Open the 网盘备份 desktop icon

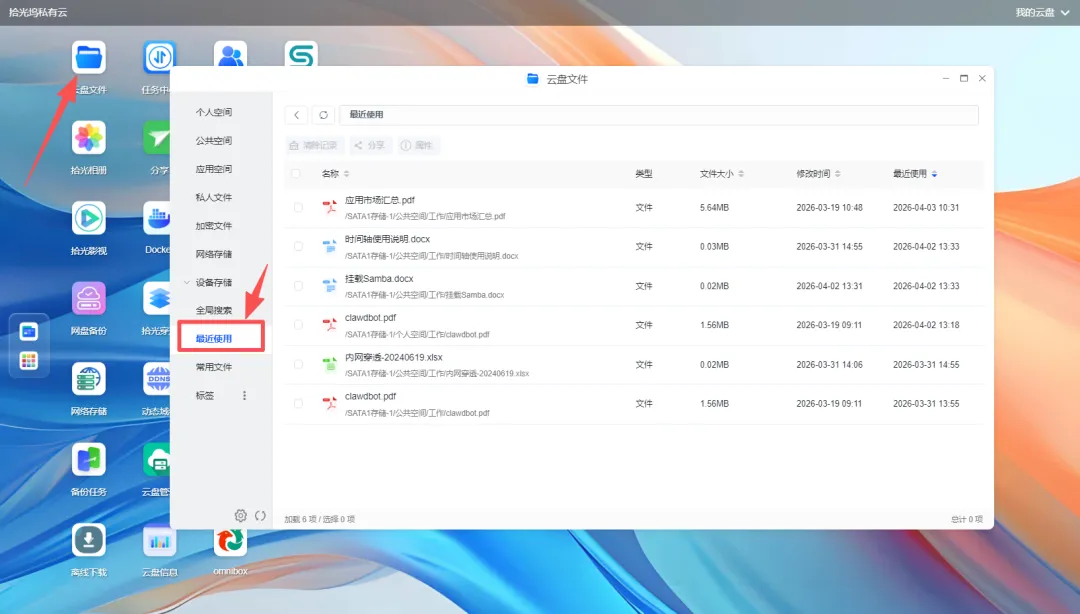[89, 298]
